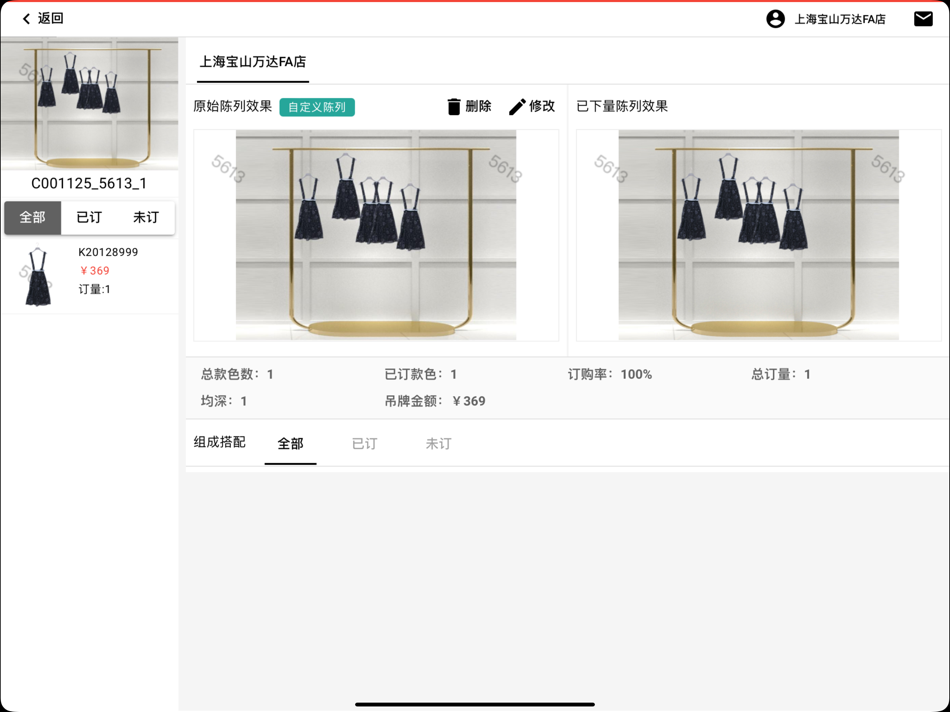Switch to the 上海宝山万达FA店 store tab

click(251, 62)
